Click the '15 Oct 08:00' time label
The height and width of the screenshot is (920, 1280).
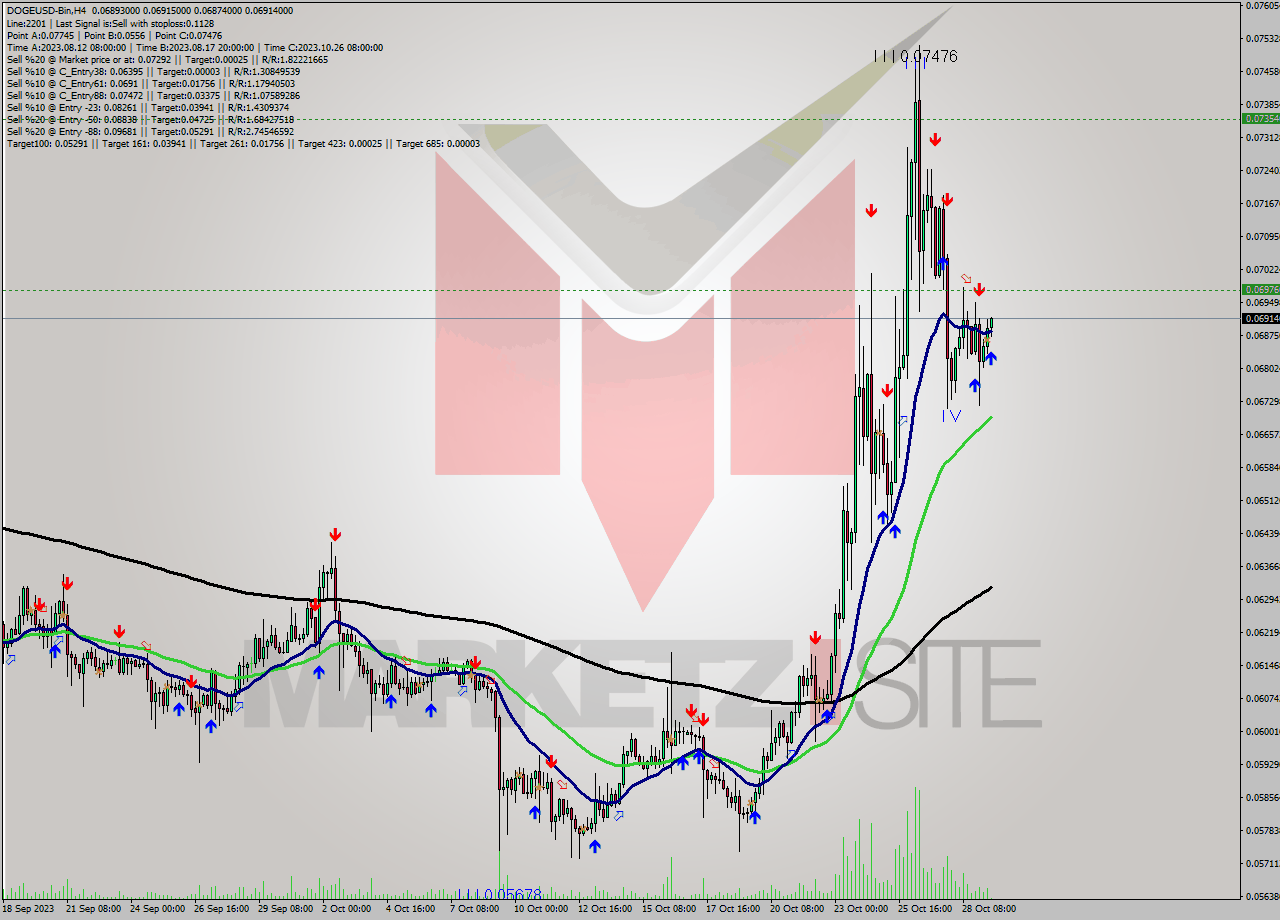click(669, 909)
